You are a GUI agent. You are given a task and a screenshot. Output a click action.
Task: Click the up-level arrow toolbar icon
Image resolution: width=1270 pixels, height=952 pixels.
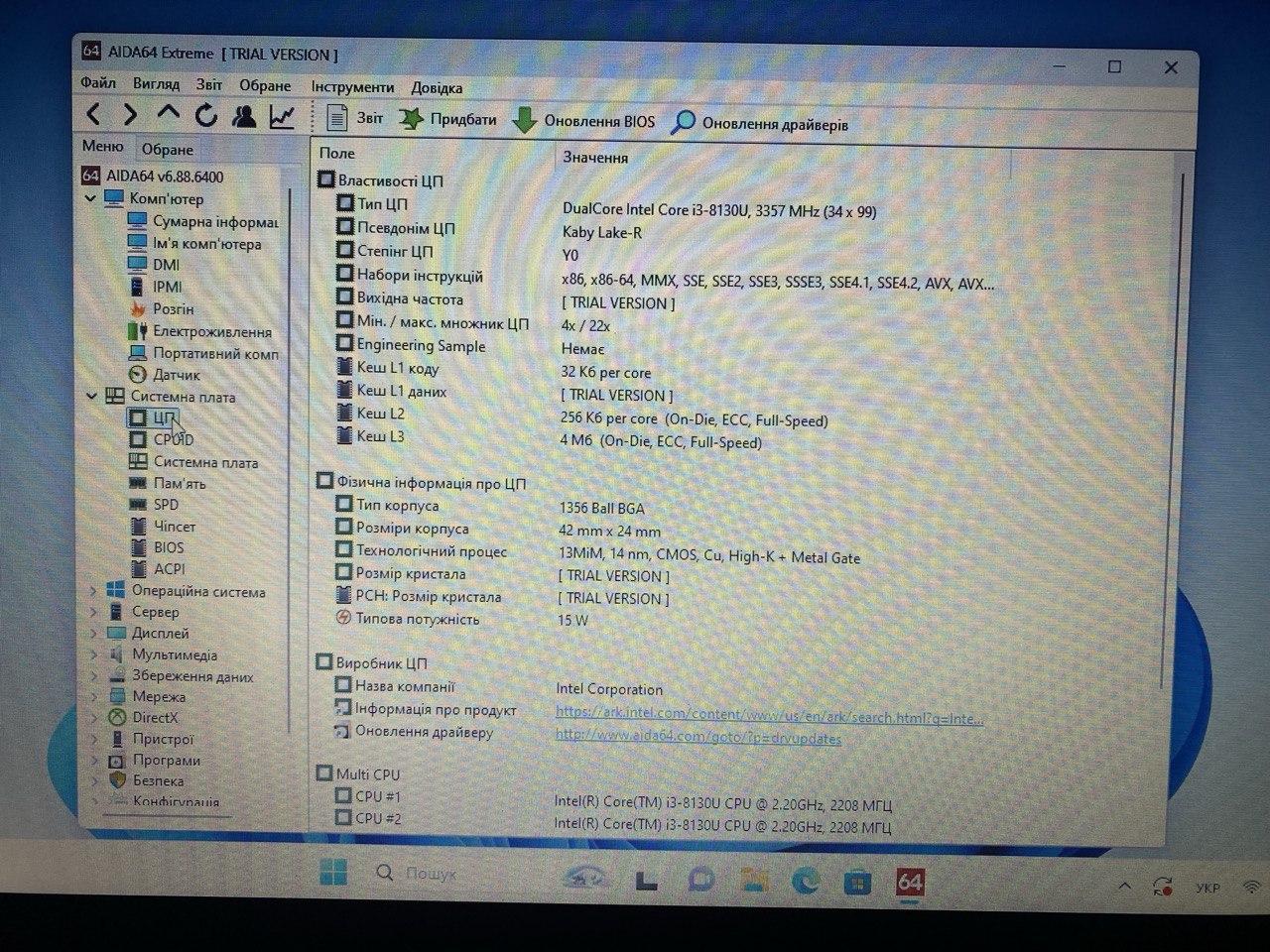[x=168, y=115]
